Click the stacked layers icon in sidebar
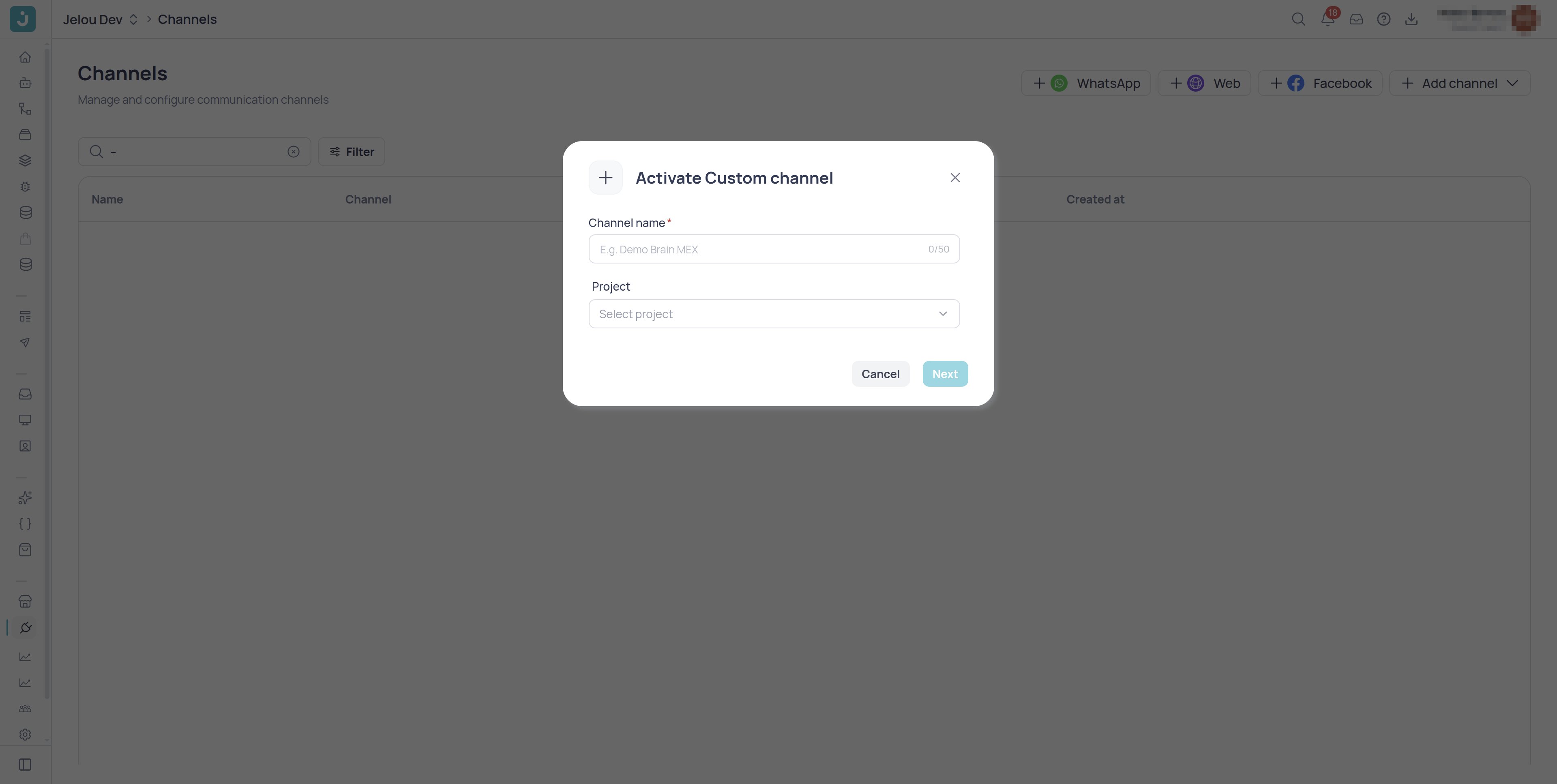Image resolution: width=1557 pixels, height=784 pixels. 25,161
